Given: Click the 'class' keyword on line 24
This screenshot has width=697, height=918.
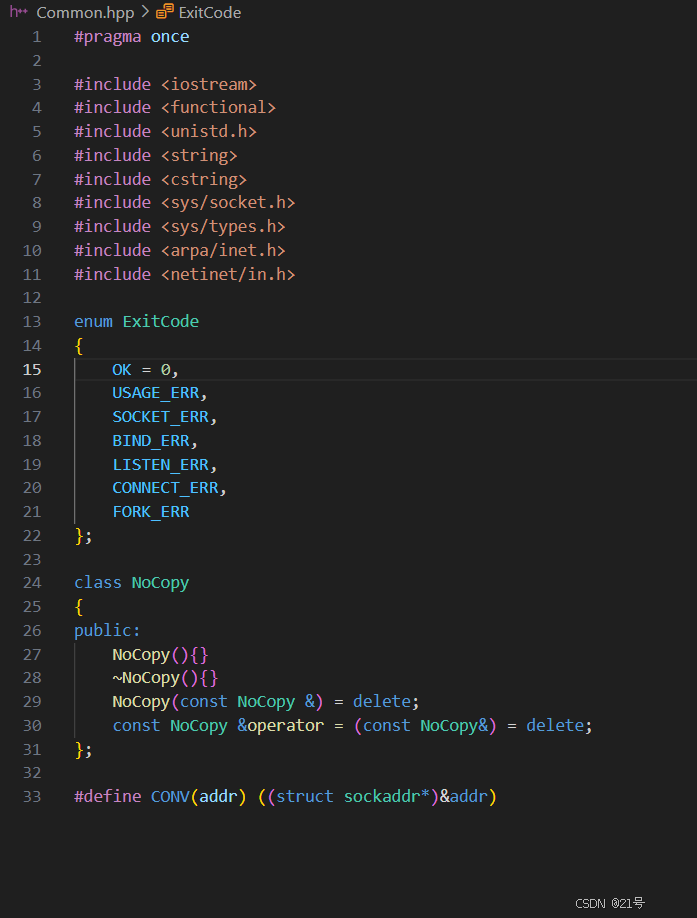Looking at the screenshot, I should coord(98,583).
